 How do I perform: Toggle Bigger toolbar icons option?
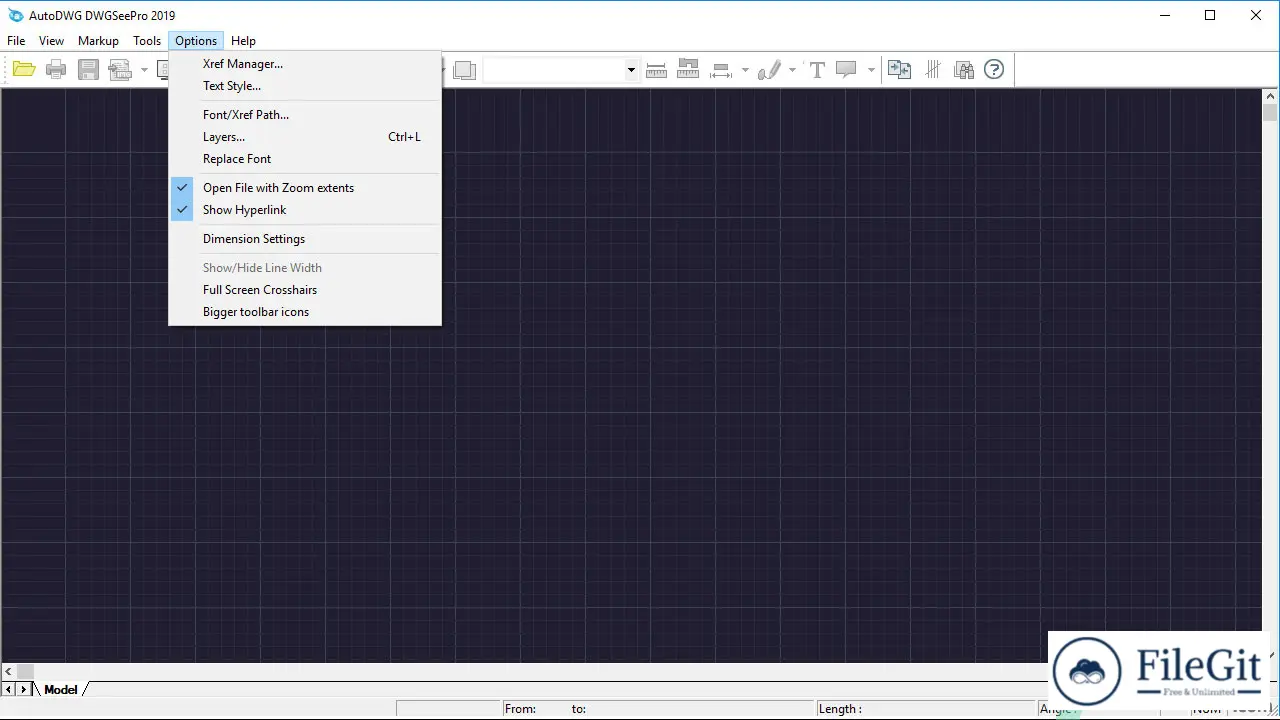[x=305, y=312]
